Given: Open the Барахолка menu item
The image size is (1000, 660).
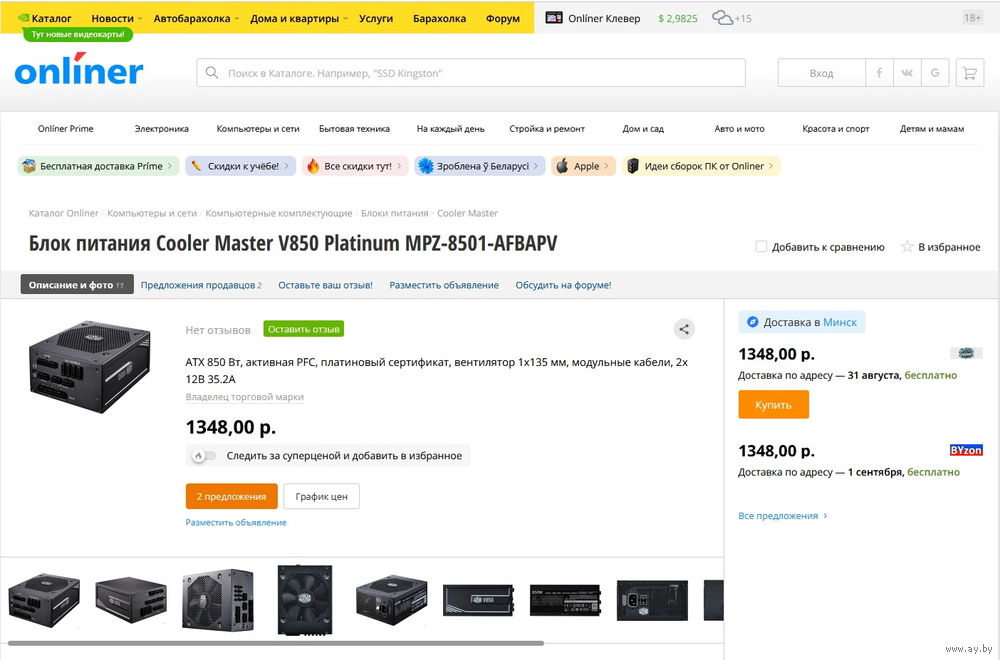Looking at the screenshot, I should point(439,18).
